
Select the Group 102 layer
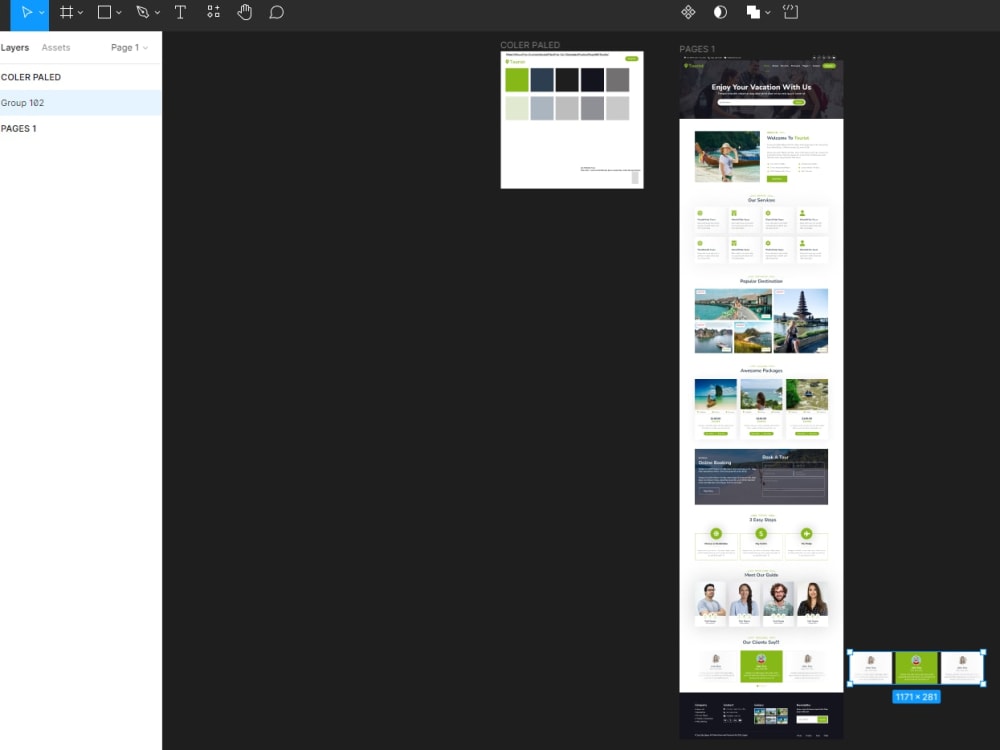click(x=81, y=103)
